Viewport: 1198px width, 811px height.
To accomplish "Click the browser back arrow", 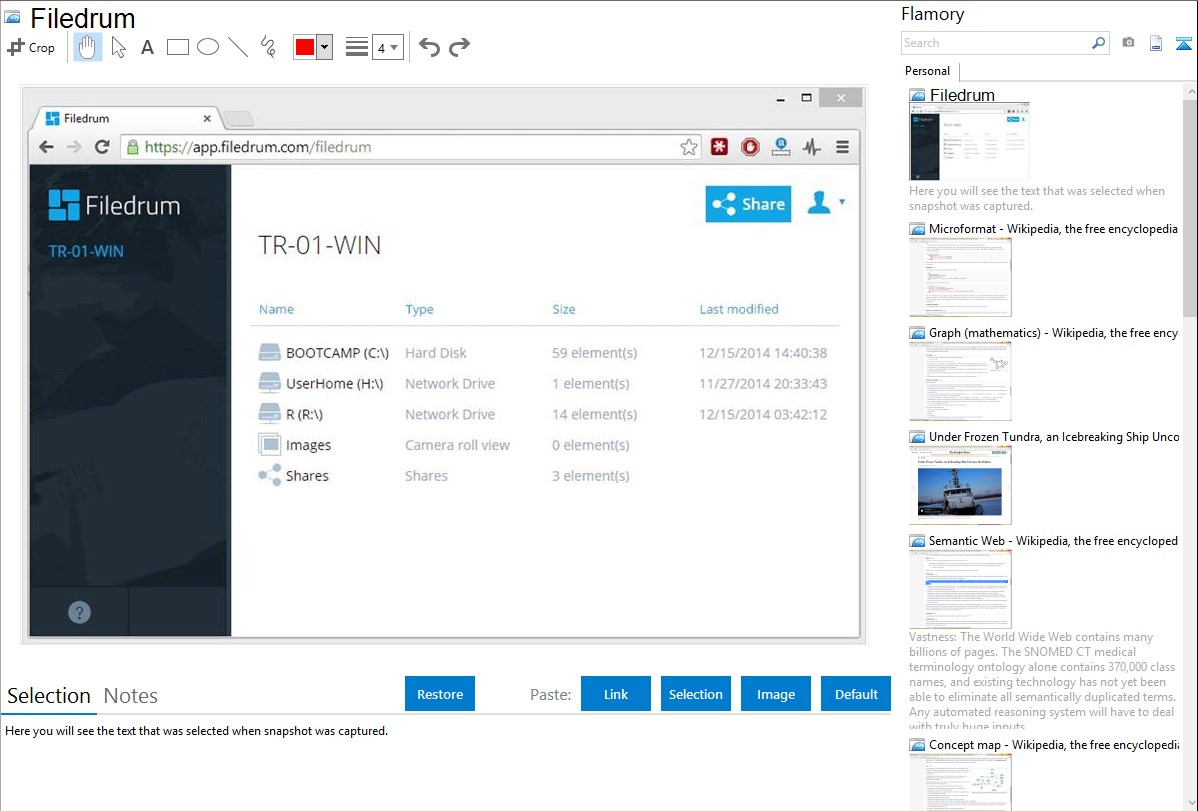I will [47, 147].
